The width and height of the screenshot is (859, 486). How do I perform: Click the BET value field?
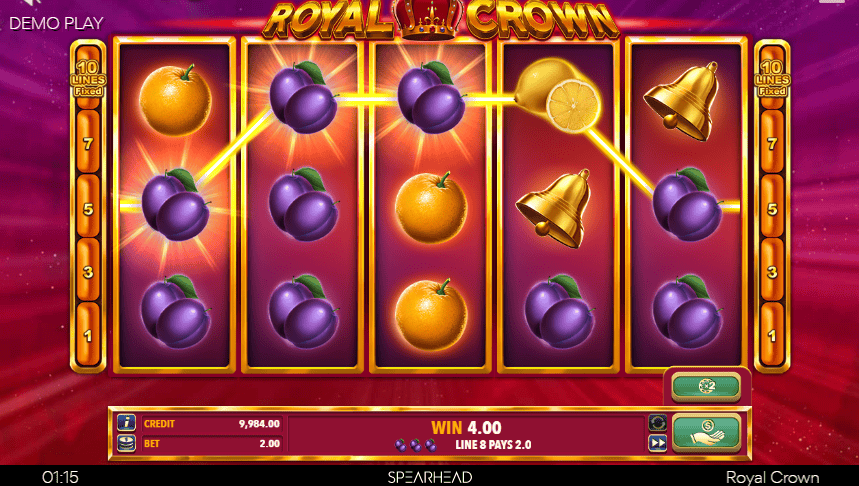(x=212, y=443)
